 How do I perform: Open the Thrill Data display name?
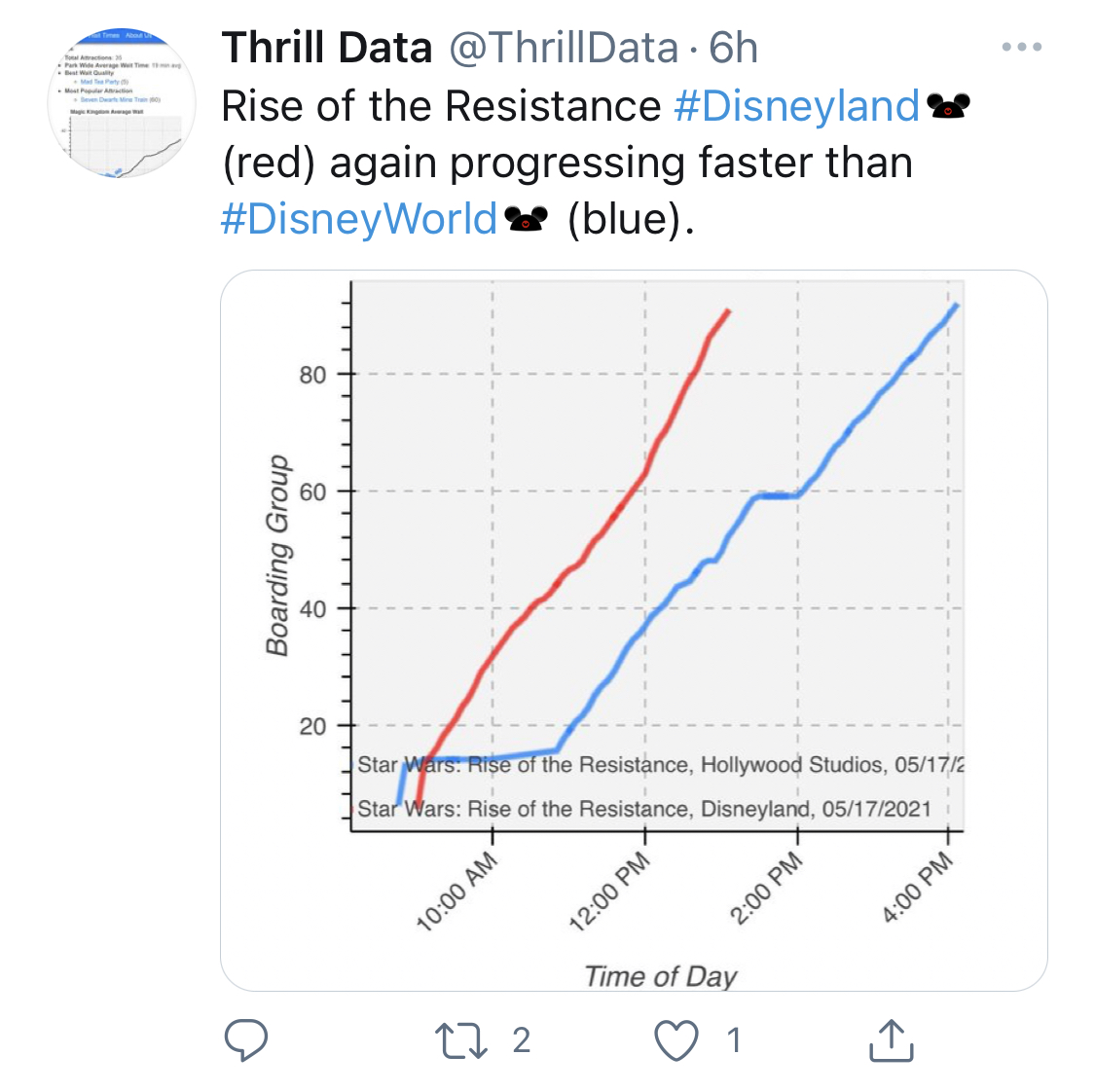pyautogui.click(x=327, y=48)
